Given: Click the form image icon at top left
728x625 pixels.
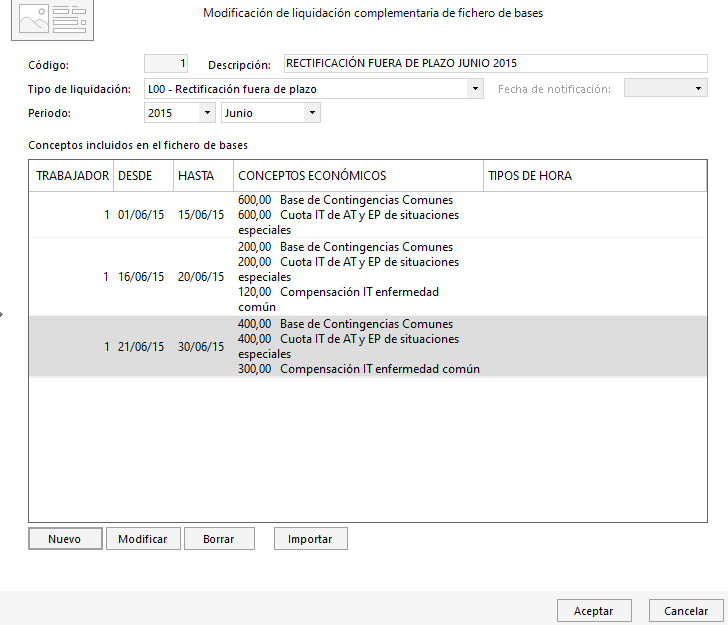Looking at the screenshot, I should [52, 20].
